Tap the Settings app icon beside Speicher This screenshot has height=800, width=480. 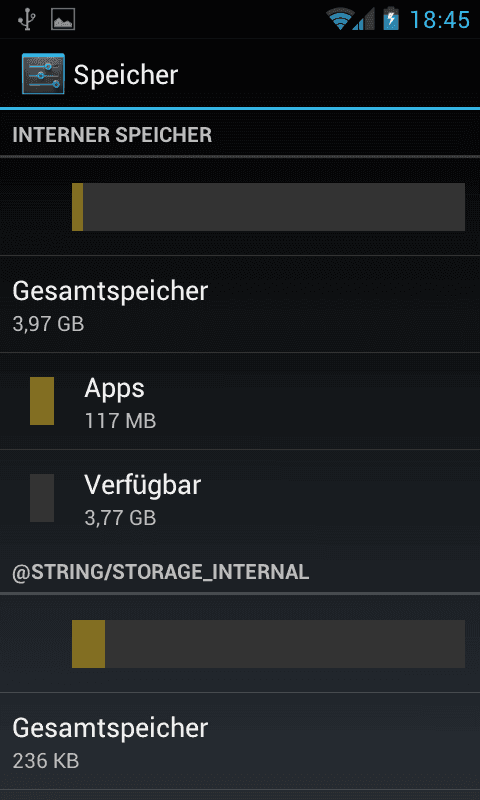point(43,74)
